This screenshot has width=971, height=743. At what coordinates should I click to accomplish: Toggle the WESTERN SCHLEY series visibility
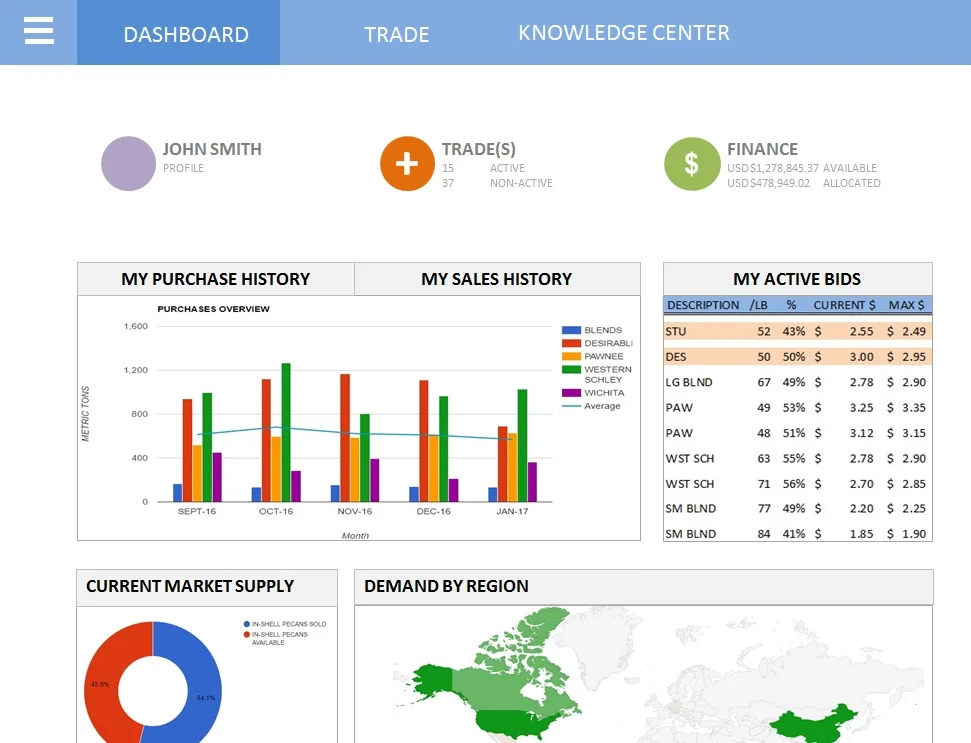(571, 370)
